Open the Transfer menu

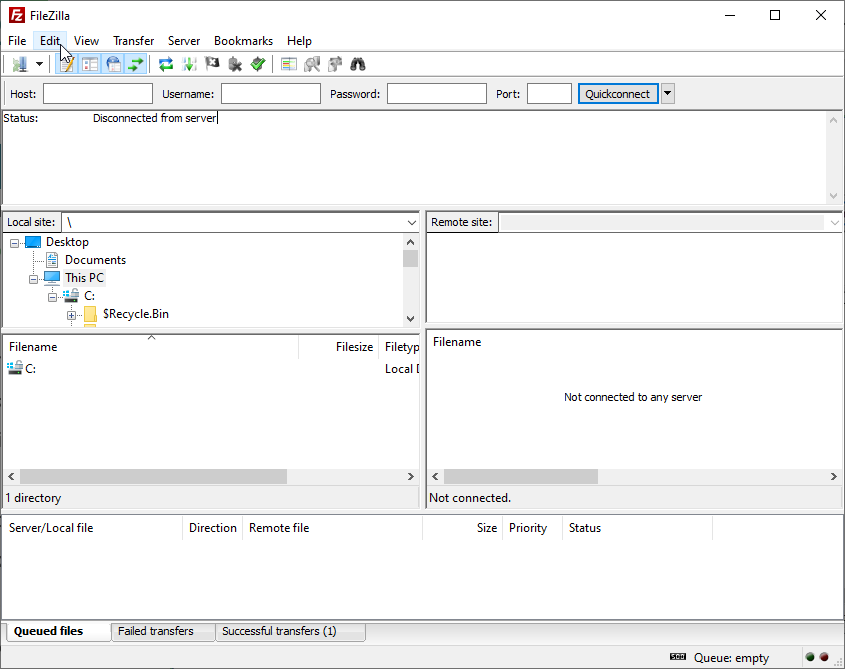(134, 41)
